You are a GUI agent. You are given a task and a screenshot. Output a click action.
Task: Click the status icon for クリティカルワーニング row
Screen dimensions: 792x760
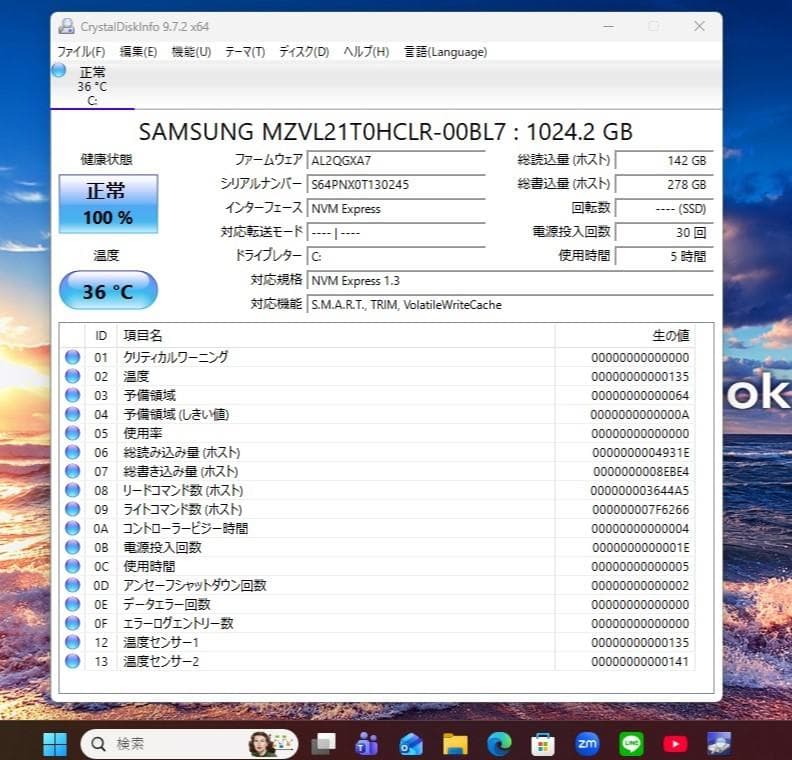tap(73, 357)
